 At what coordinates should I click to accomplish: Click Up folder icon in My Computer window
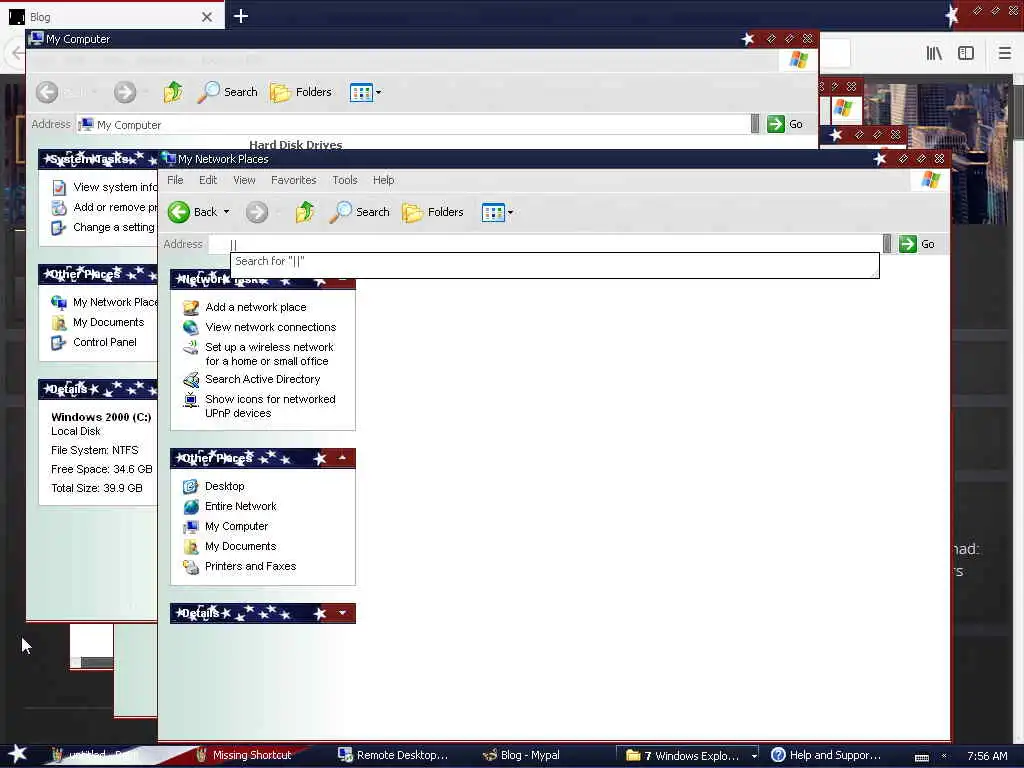(173, 92)
